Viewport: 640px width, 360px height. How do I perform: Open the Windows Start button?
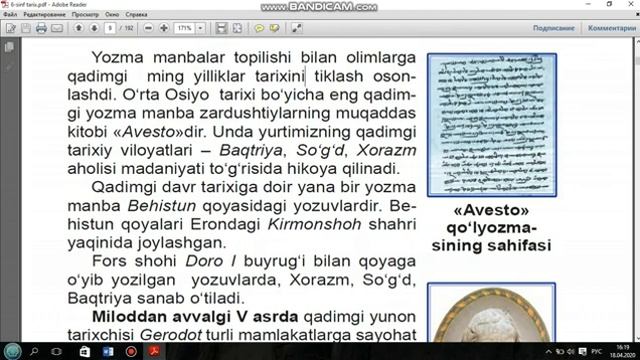tap(12, 351)
